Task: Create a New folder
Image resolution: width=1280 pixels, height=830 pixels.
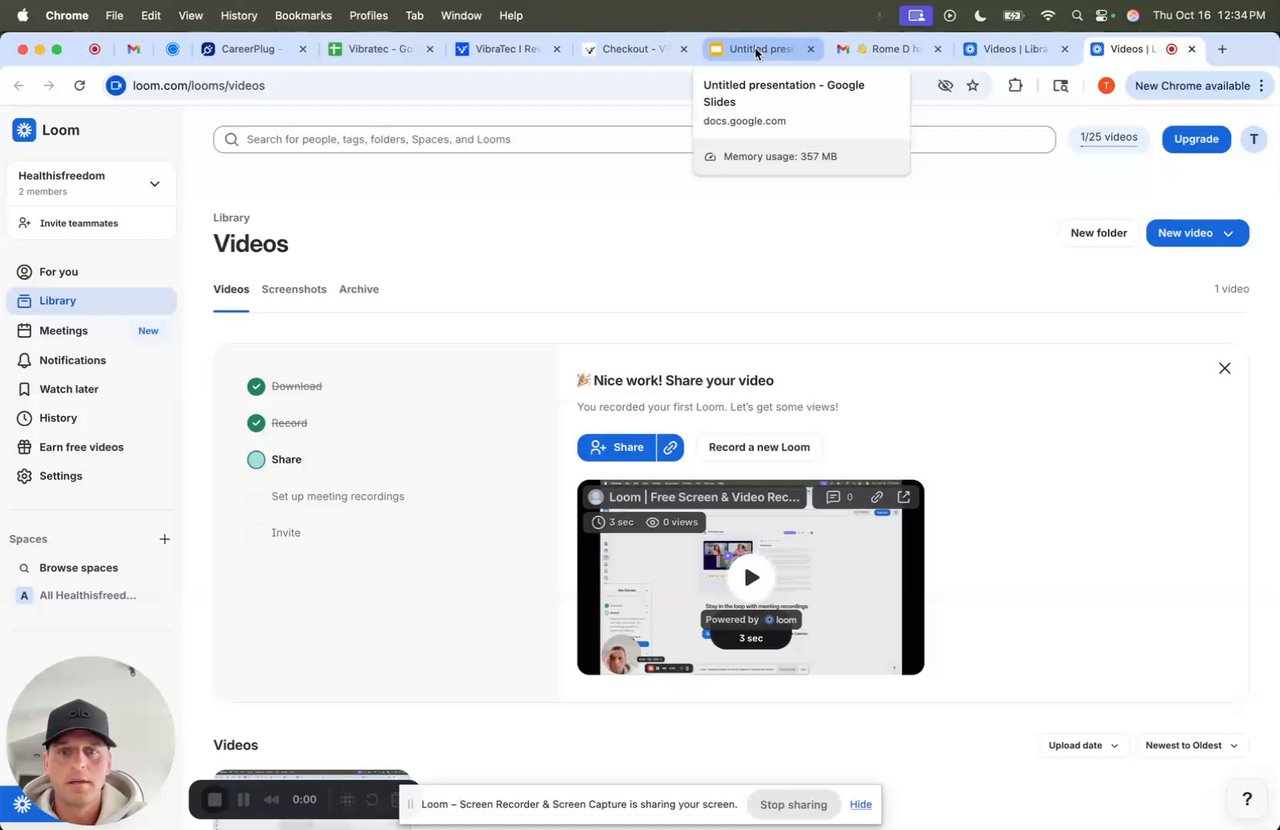Action: 1099,233
